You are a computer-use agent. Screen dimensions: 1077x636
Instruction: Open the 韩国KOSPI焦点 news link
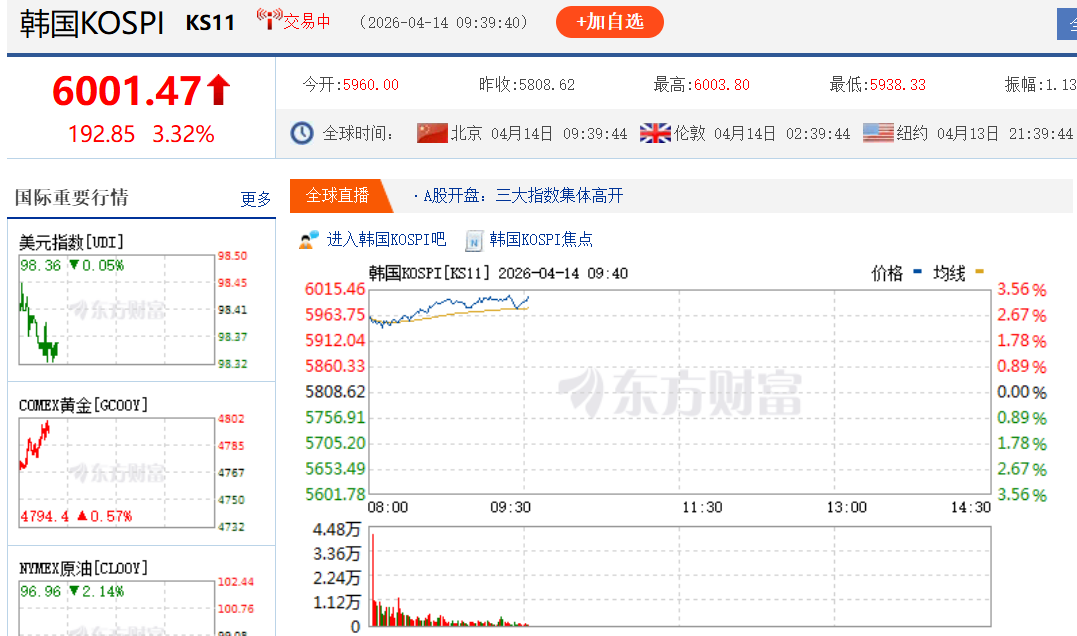coord(541,240)
